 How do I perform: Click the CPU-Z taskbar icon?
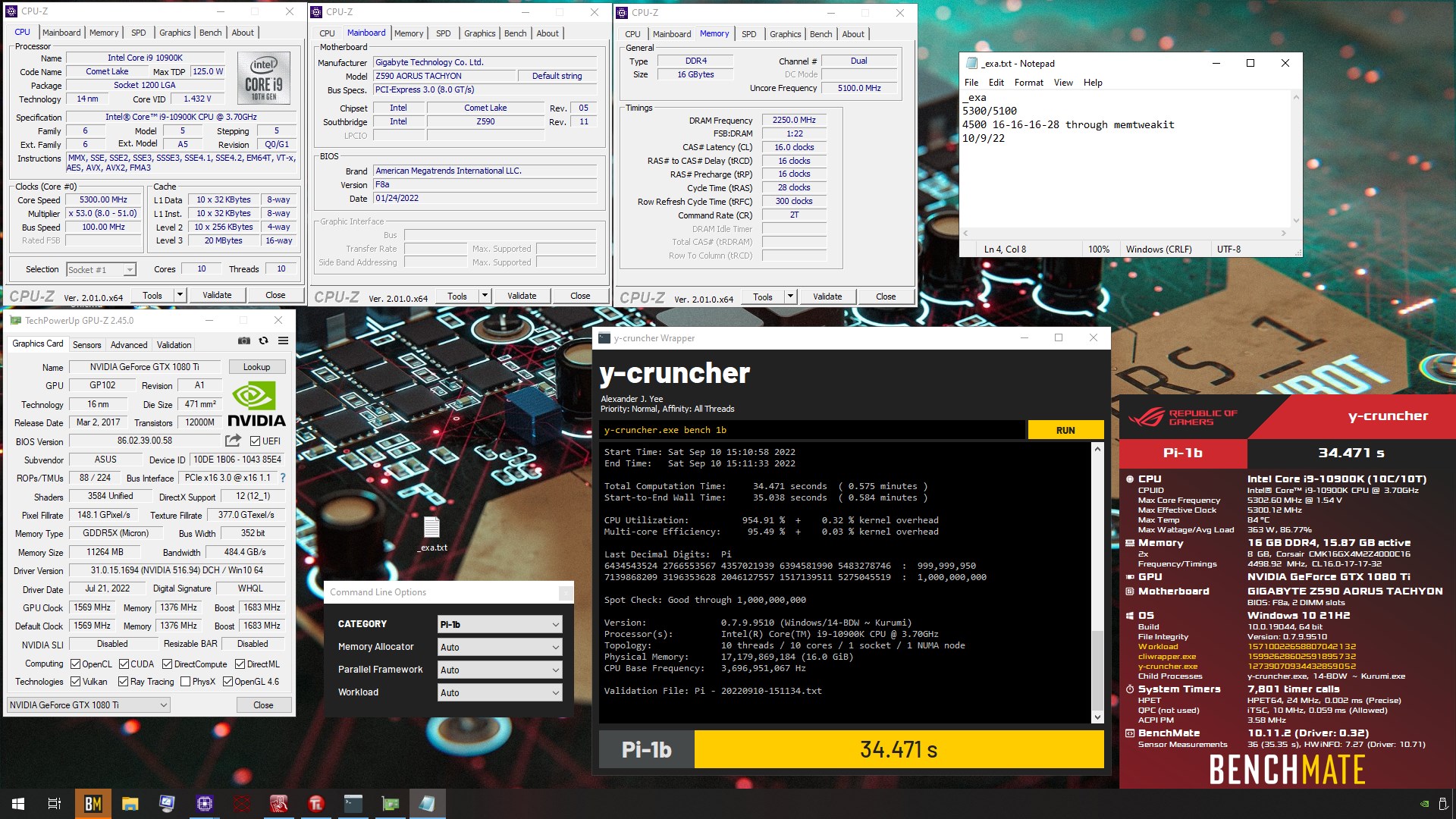(204, 804)
